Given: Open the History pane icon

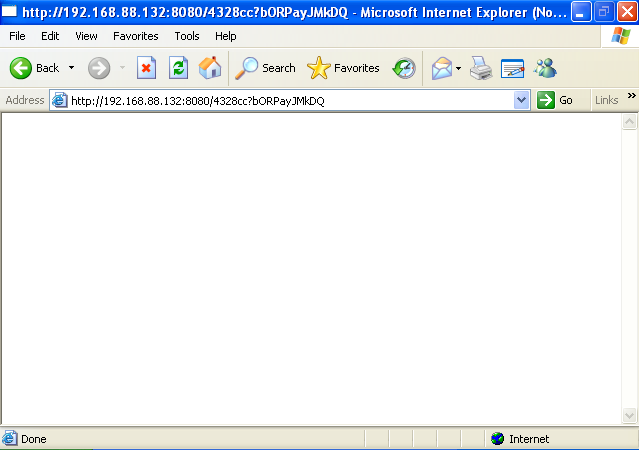Looking at the screenshot, I should (404, 68).
